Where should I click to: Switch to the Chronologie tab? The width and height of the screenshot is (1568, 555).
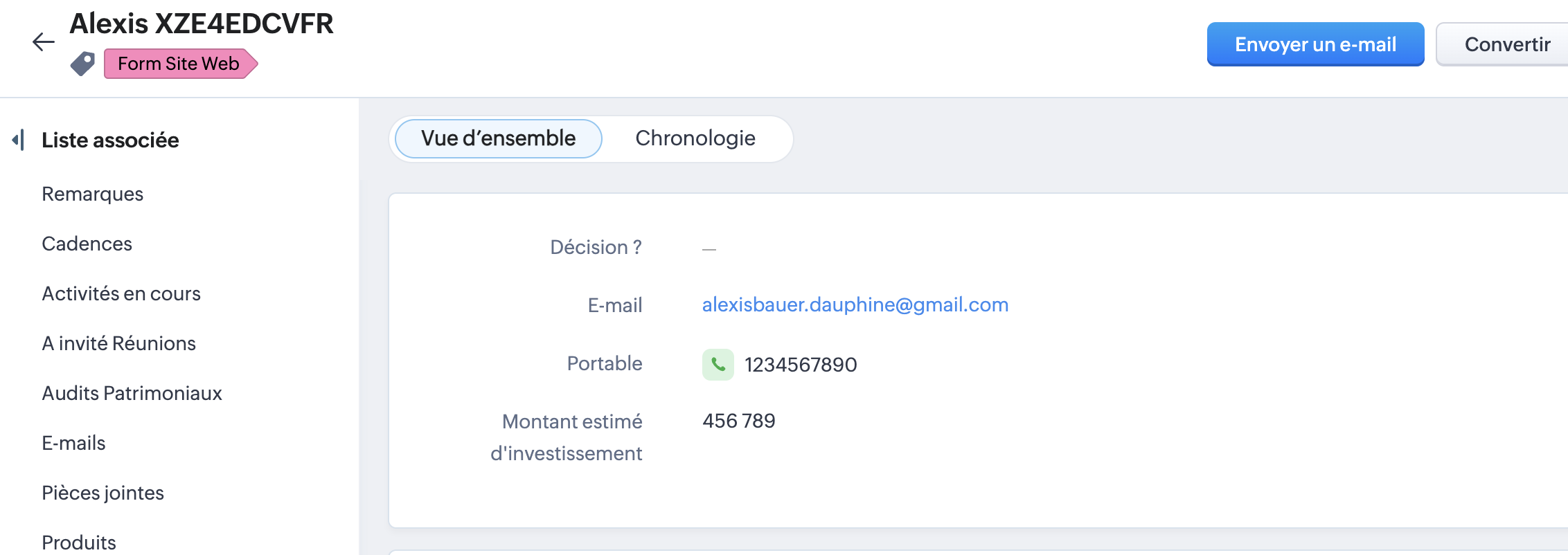click(695, 138)
